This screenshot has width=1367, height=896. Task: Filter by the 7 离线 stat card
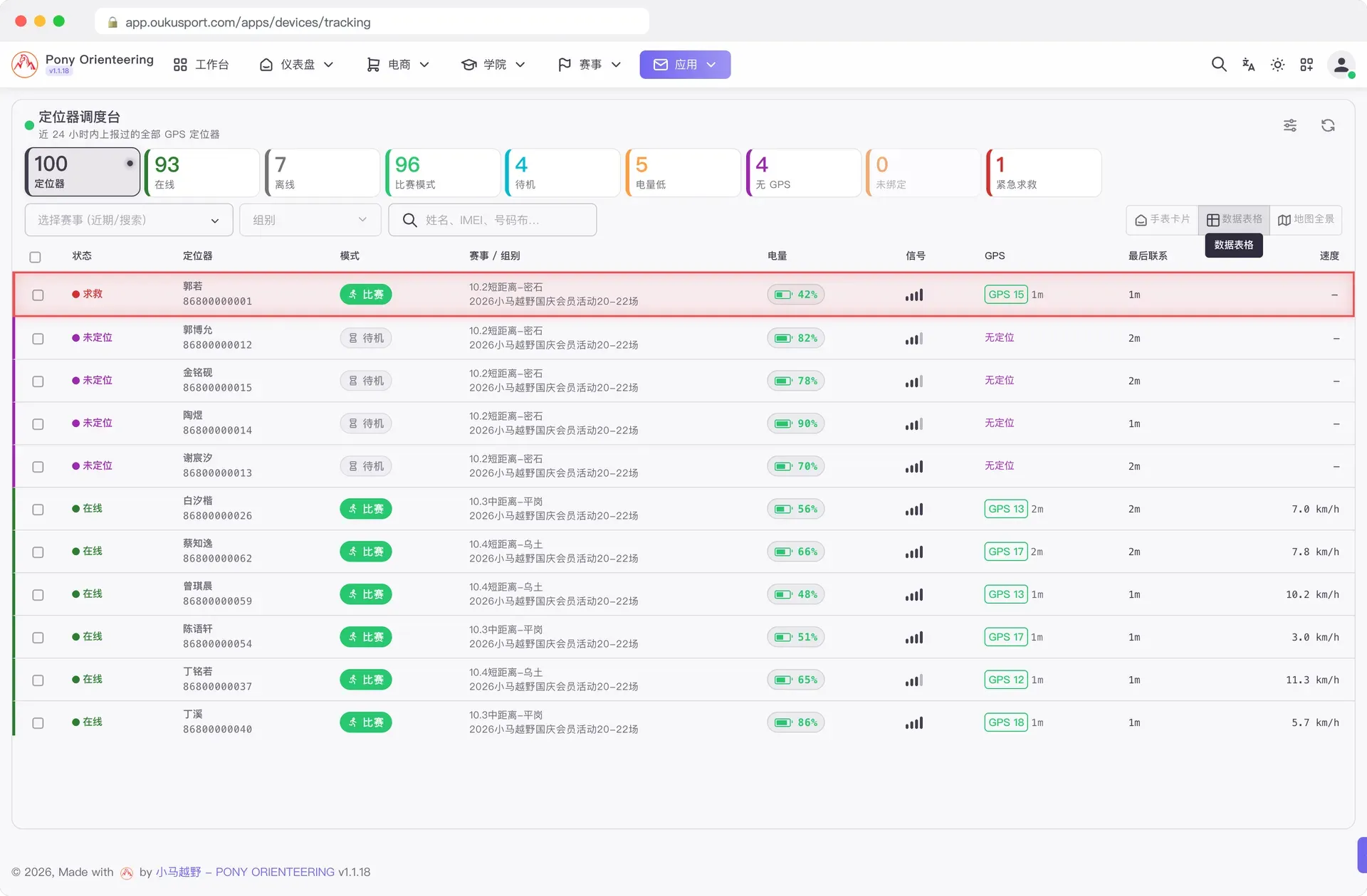tap(323, 173)
